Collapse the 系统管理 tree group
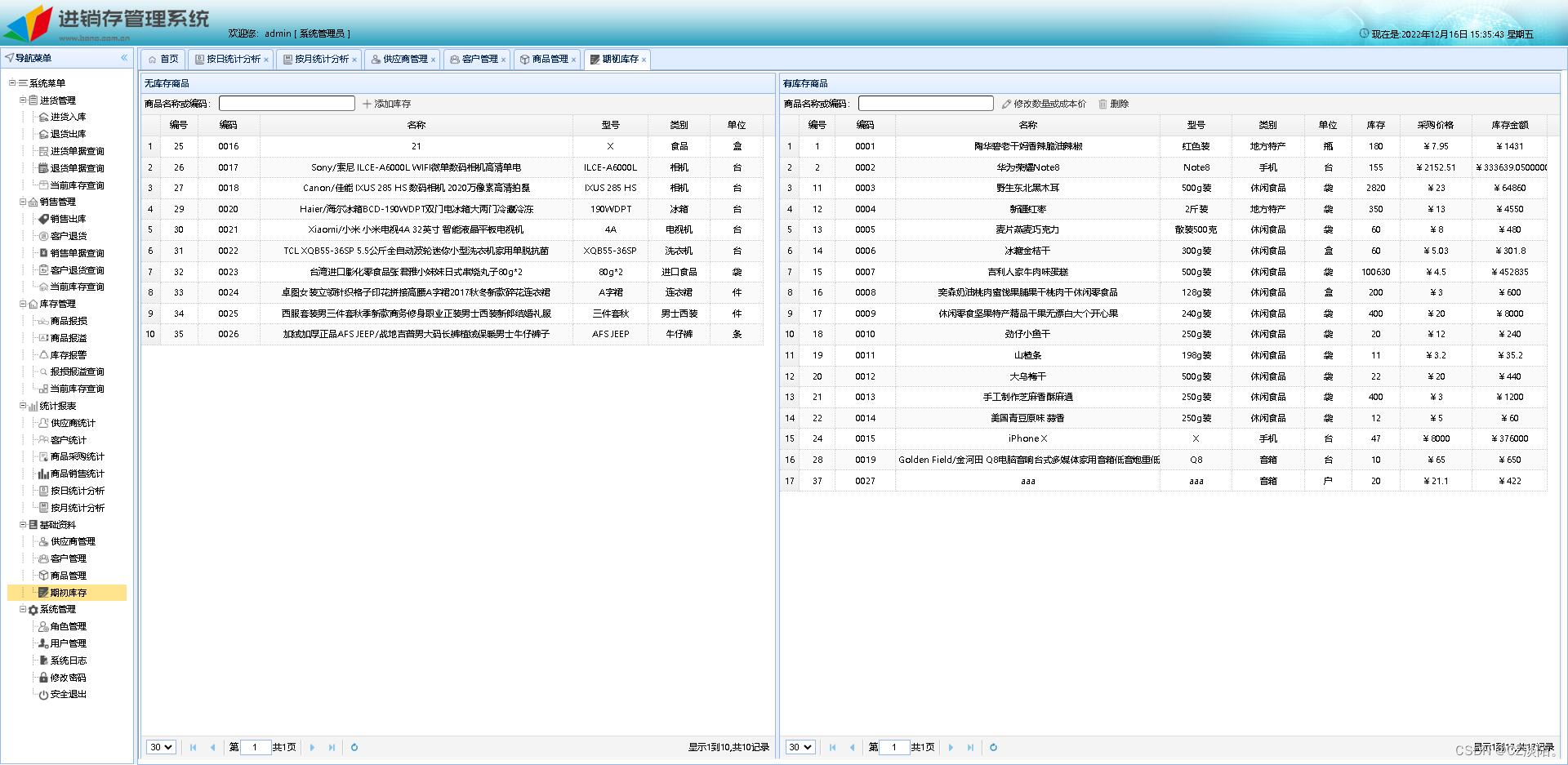 [23, 609]
